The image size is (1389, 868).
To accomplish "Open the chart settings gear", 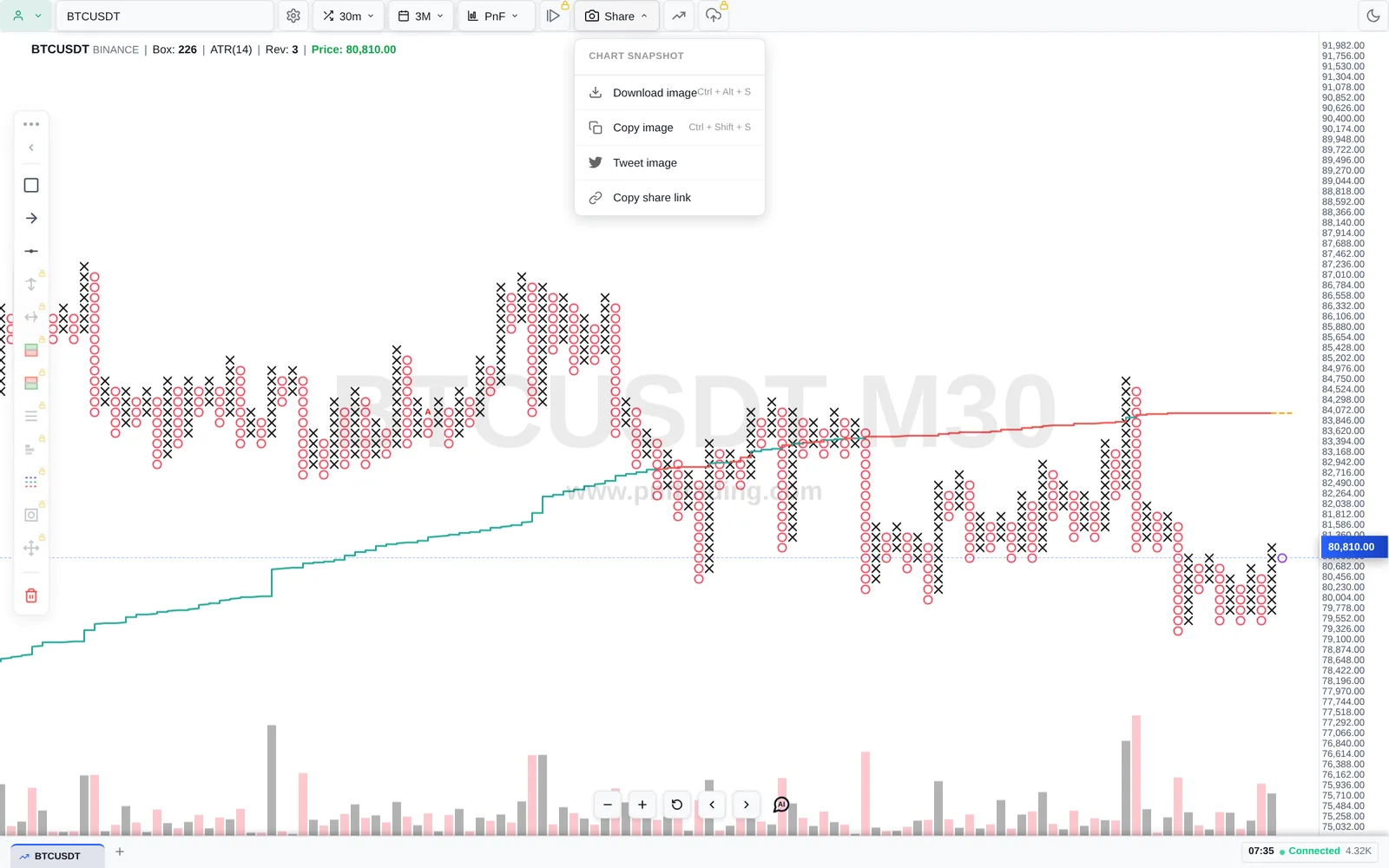I will [x=293, y=16].
